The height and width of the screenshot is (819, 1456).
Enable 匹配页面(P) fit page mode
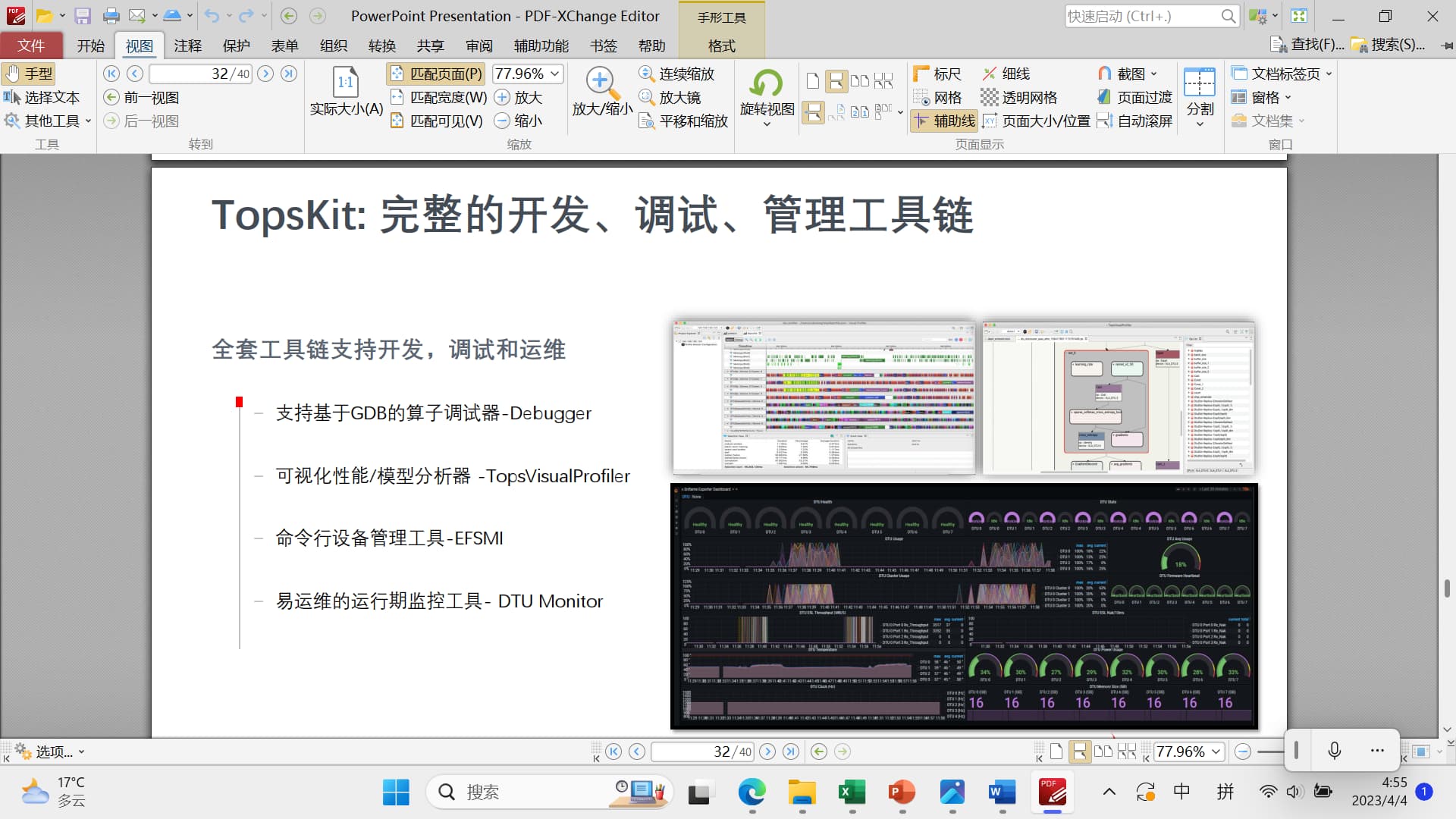click(437, 74)
